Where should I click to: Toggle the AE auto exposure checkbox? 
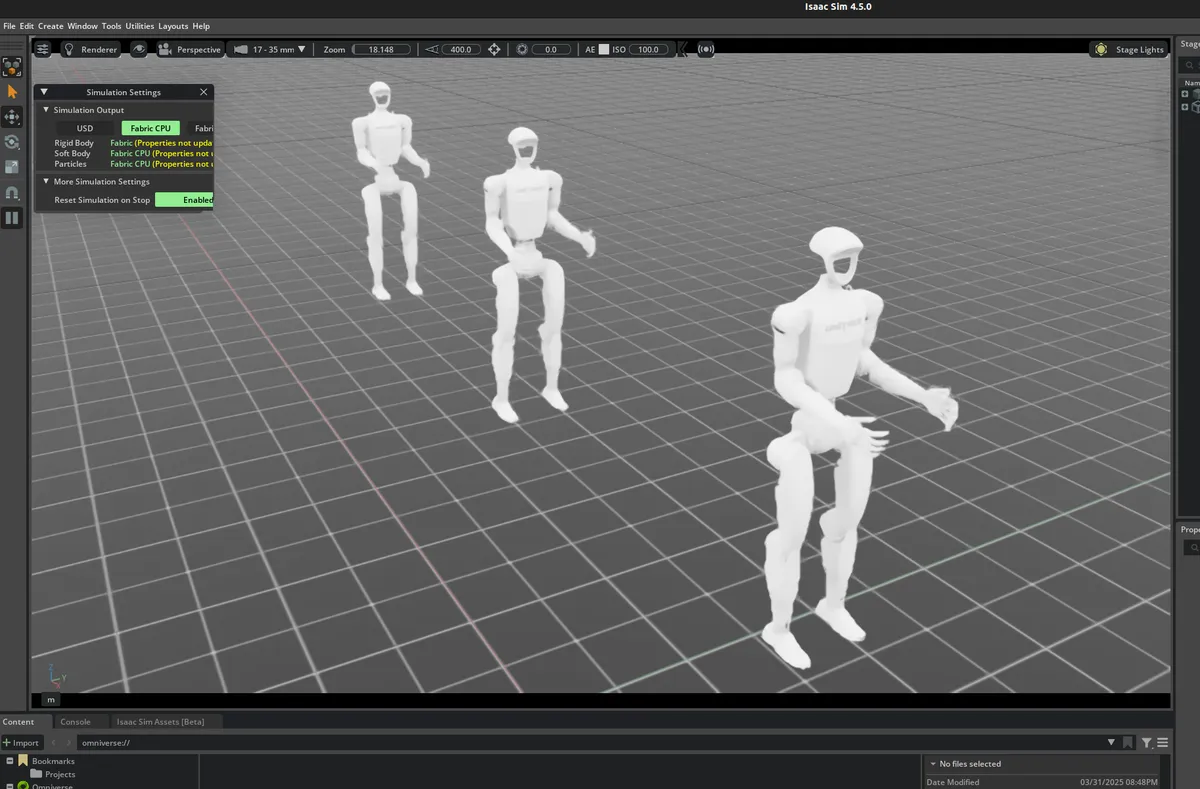[x=604, y=49]
